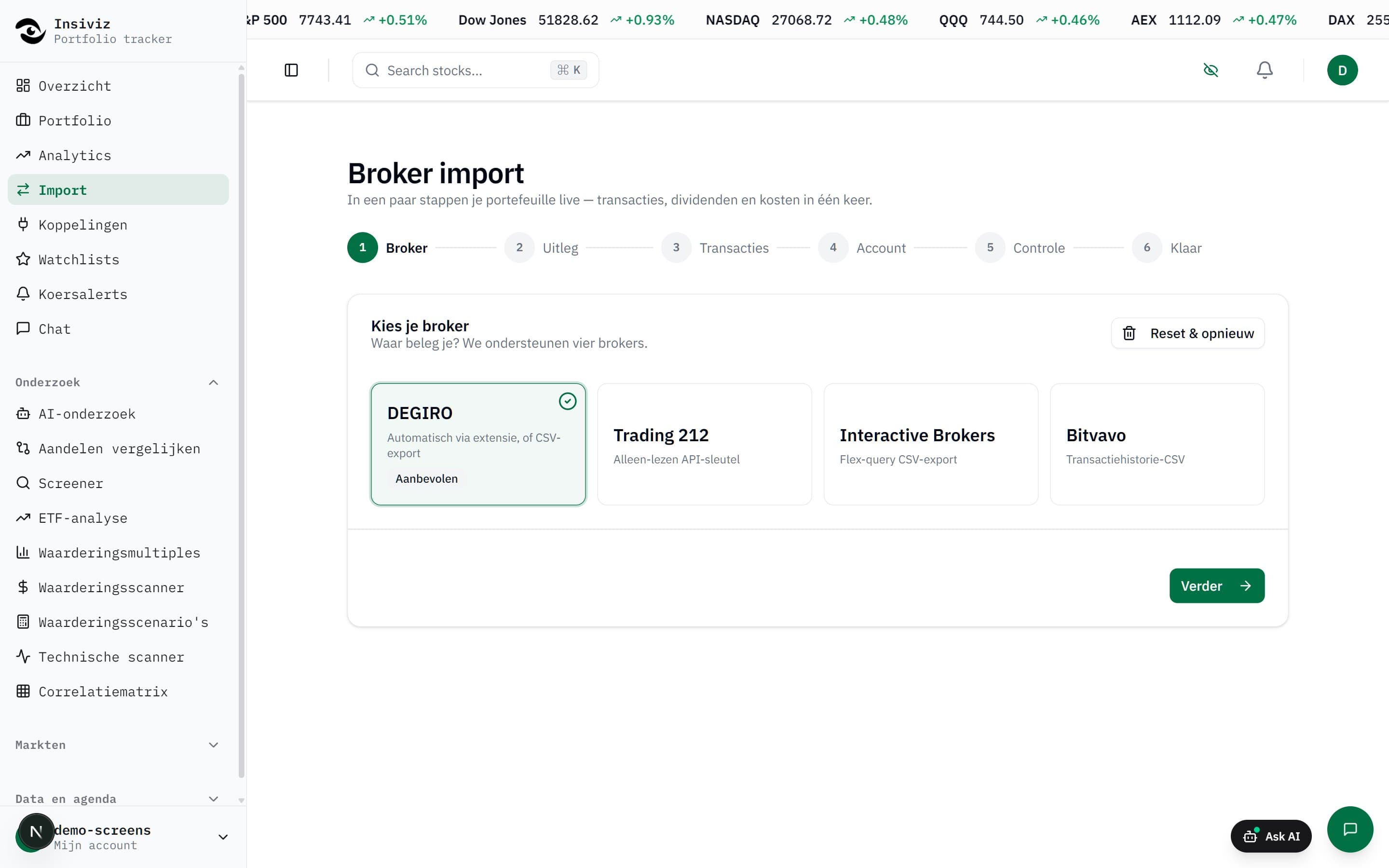The width and height of the screenshot is (1389, 868).
Task: Click the Dow Jones ticker entry
Action: tap(566, 20)
